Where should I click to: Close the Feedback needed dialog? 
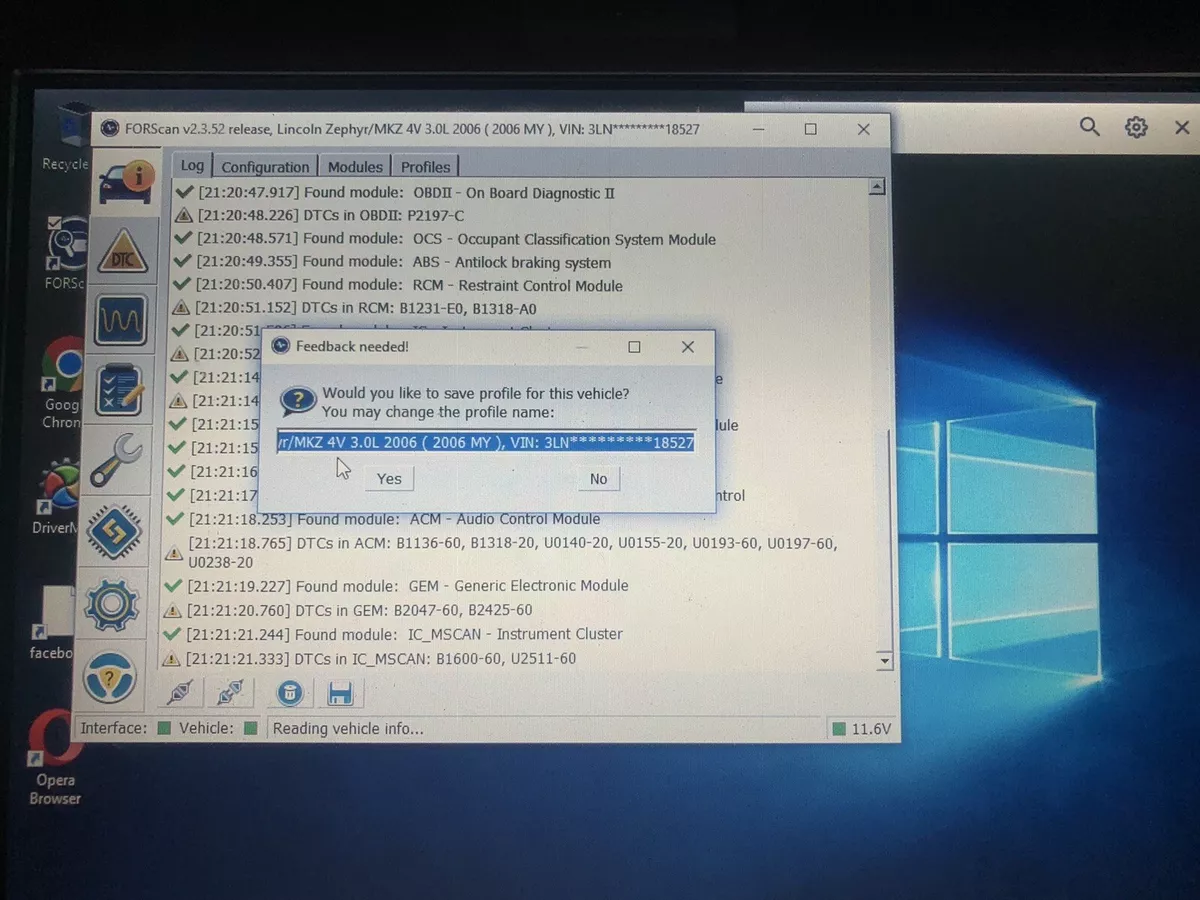(x=687, y=347)
